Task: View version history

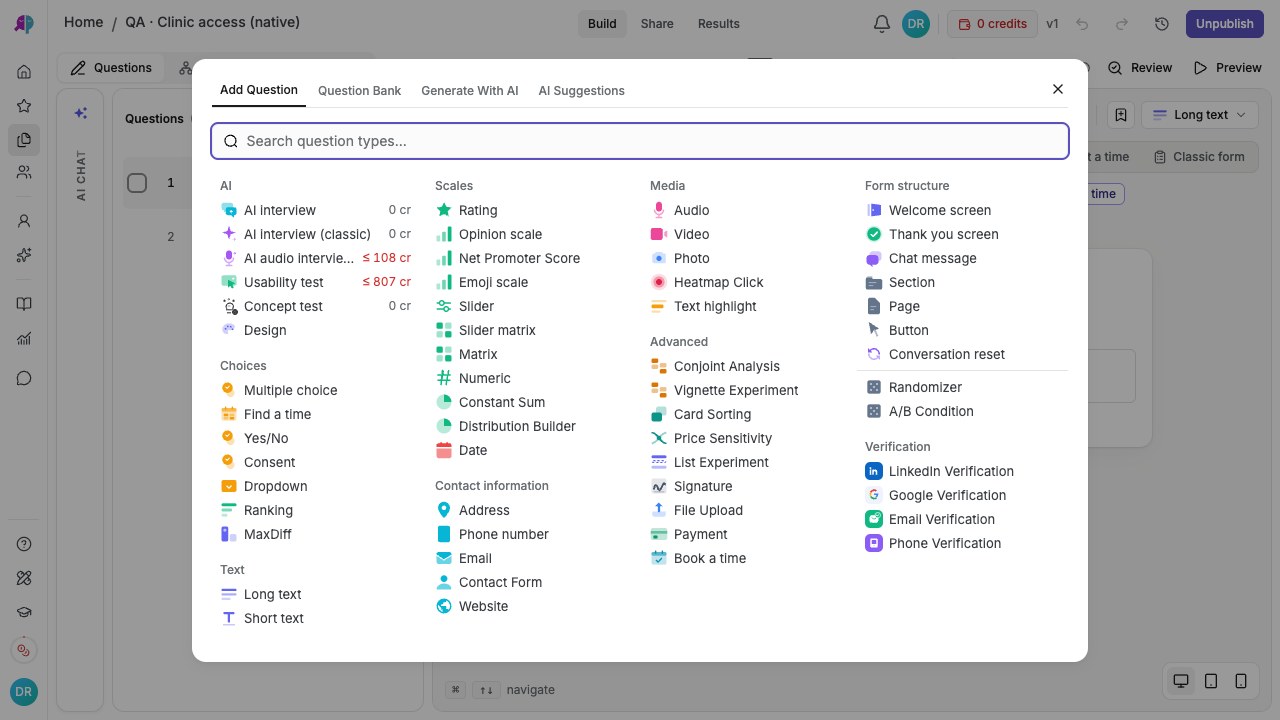Action: pyautogui.click(x=1162, y=23)
